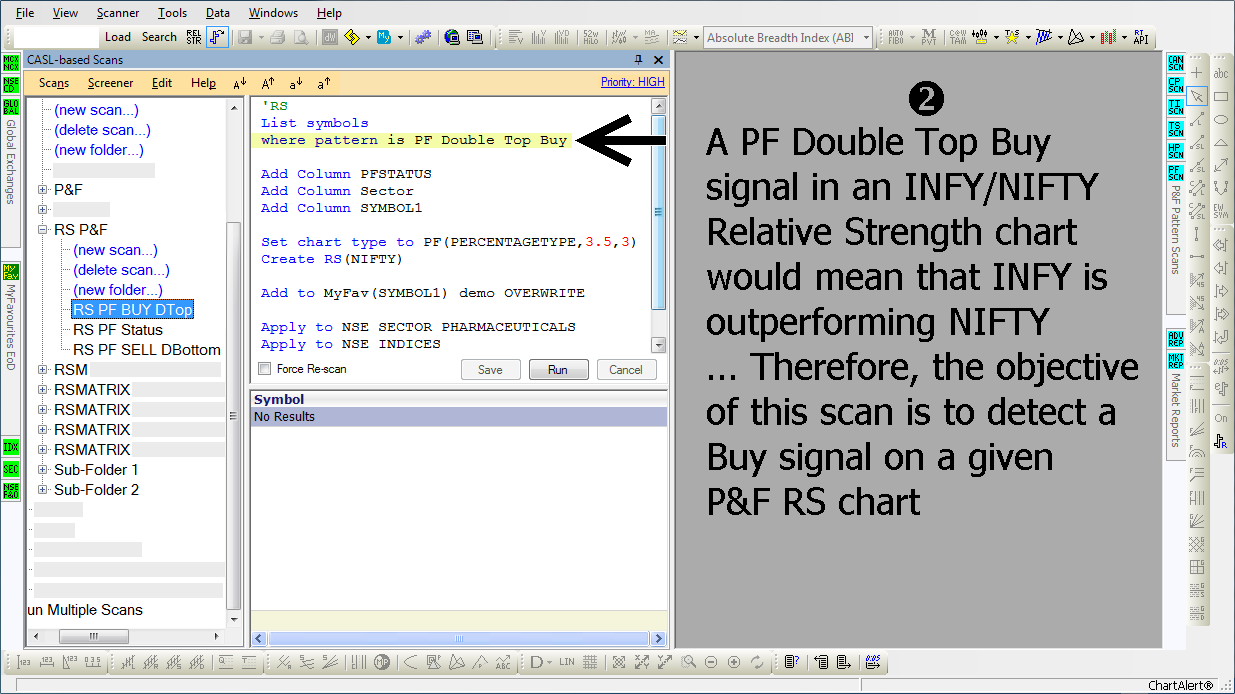The width and height of the screenshot is (1235, 694).
Task: Open the Market Reports side tab
Action: tap(1176, 411)
